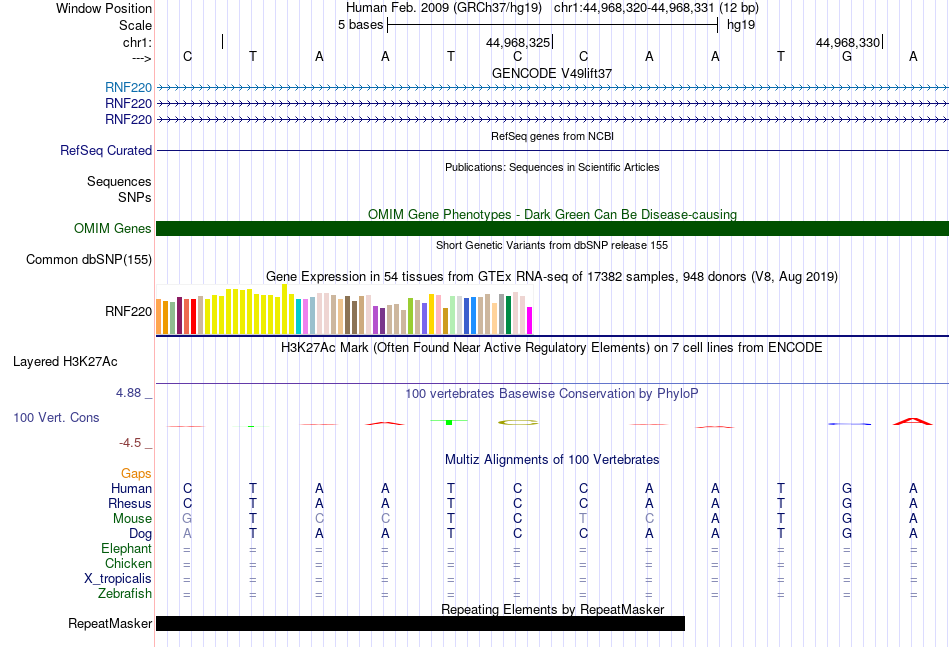The image size is (950, 647).
Task: Open the RepeatMasker track label
Action: 110,623
